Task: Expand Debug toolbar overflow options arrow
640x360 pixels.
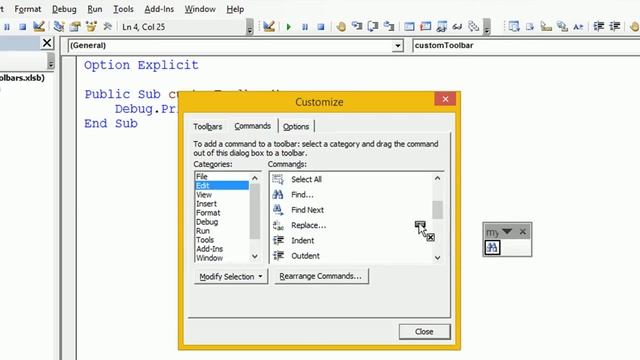Action: (x=487, y=28)
